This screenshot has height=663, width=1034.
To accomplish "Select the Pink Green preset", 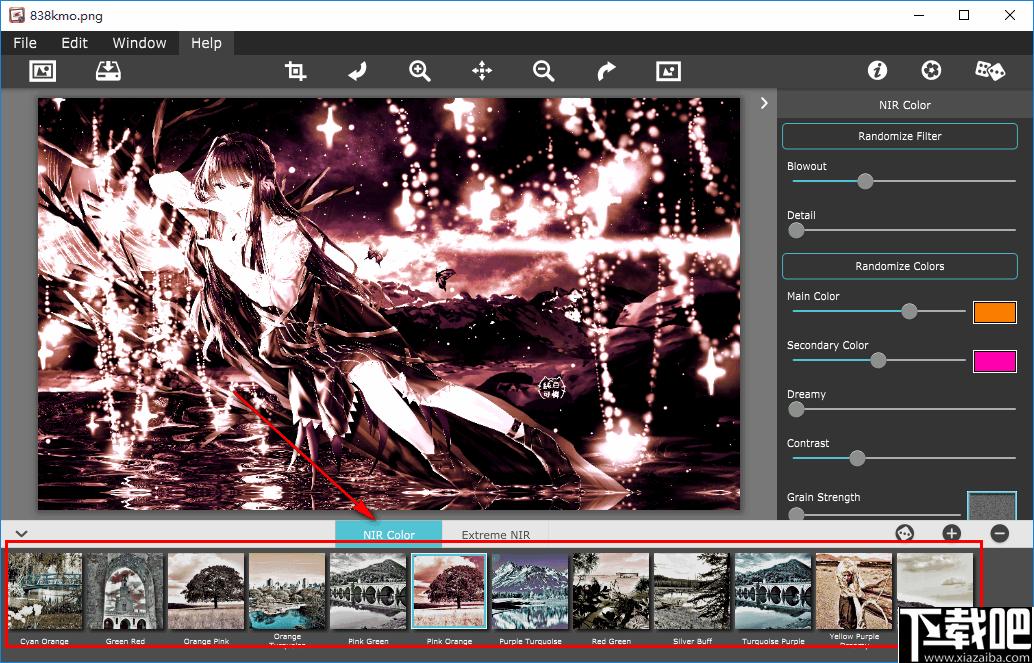I will click(368, 591).
